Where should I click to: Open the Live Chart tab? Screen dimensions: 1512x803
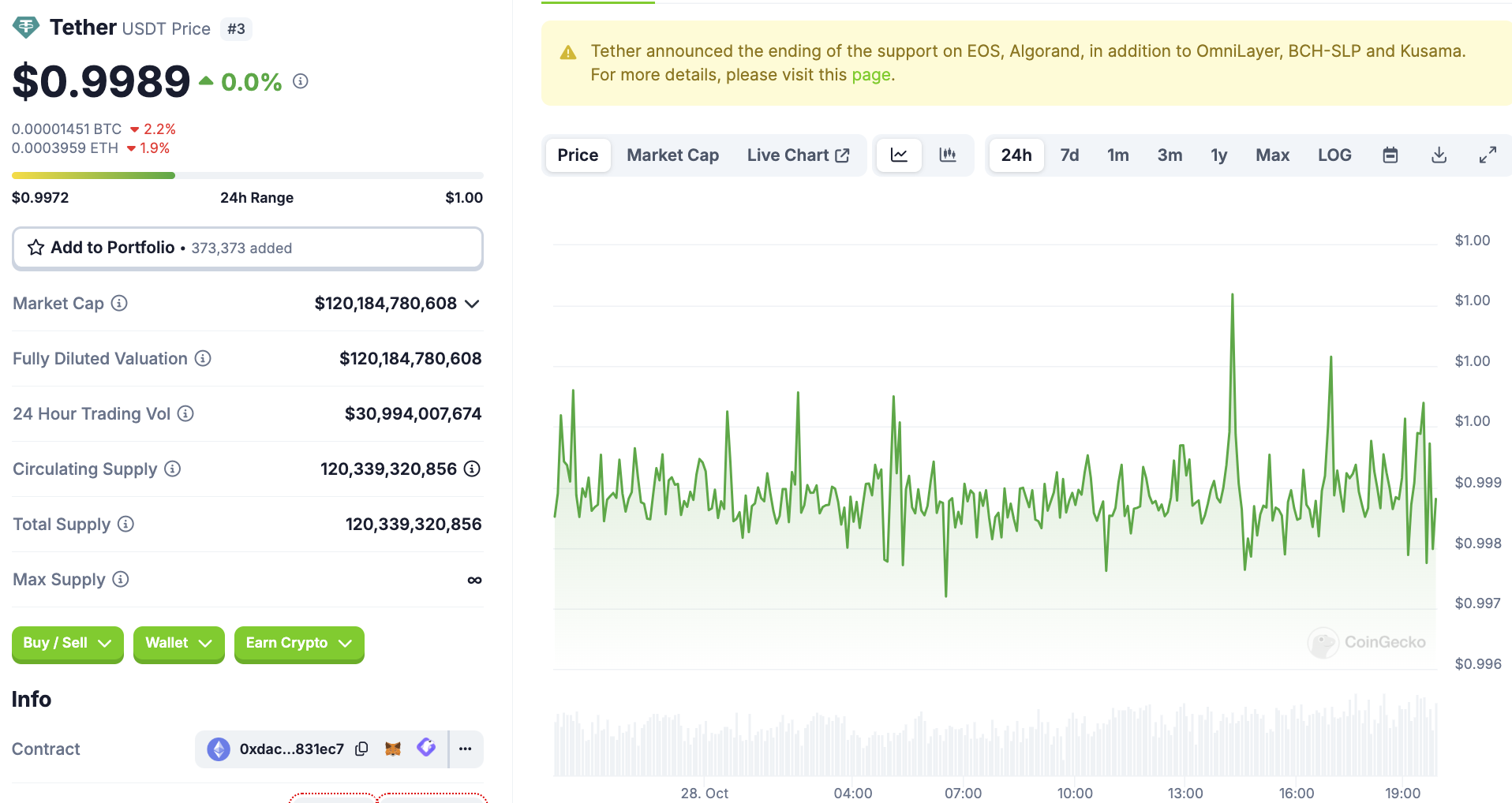pyautogui.click(x=798, y=155)
